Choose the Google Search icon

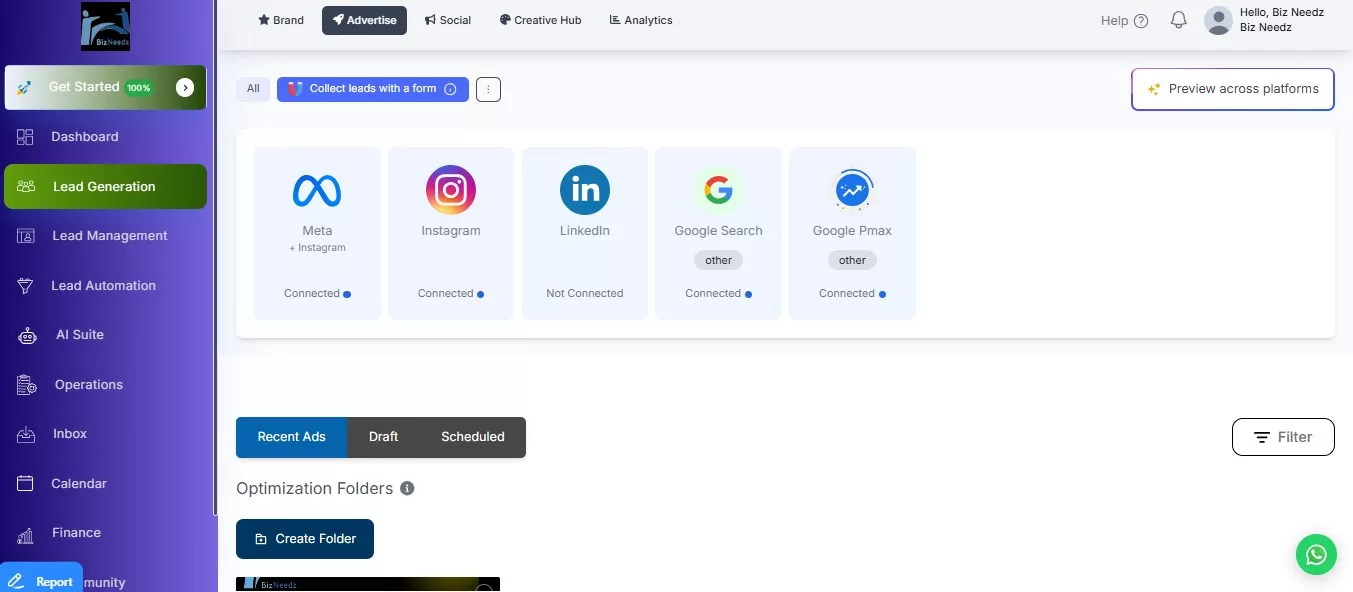coord(718,190)
